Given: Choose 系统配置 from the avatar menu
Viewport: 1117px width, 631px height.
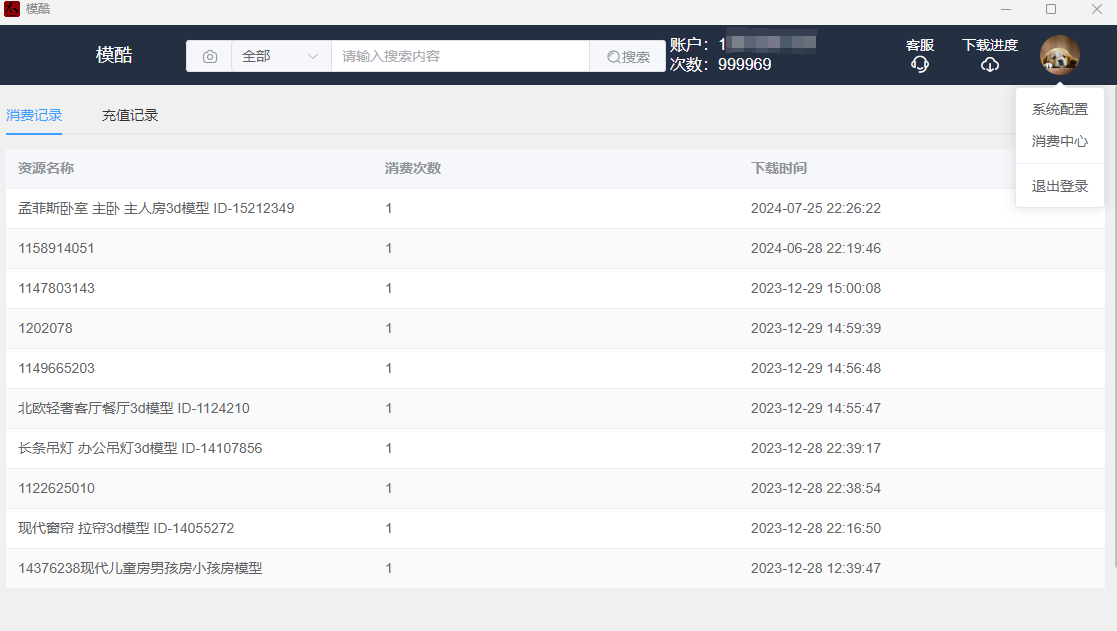Looking at the screenshot, I should [x=1059, y=110].
